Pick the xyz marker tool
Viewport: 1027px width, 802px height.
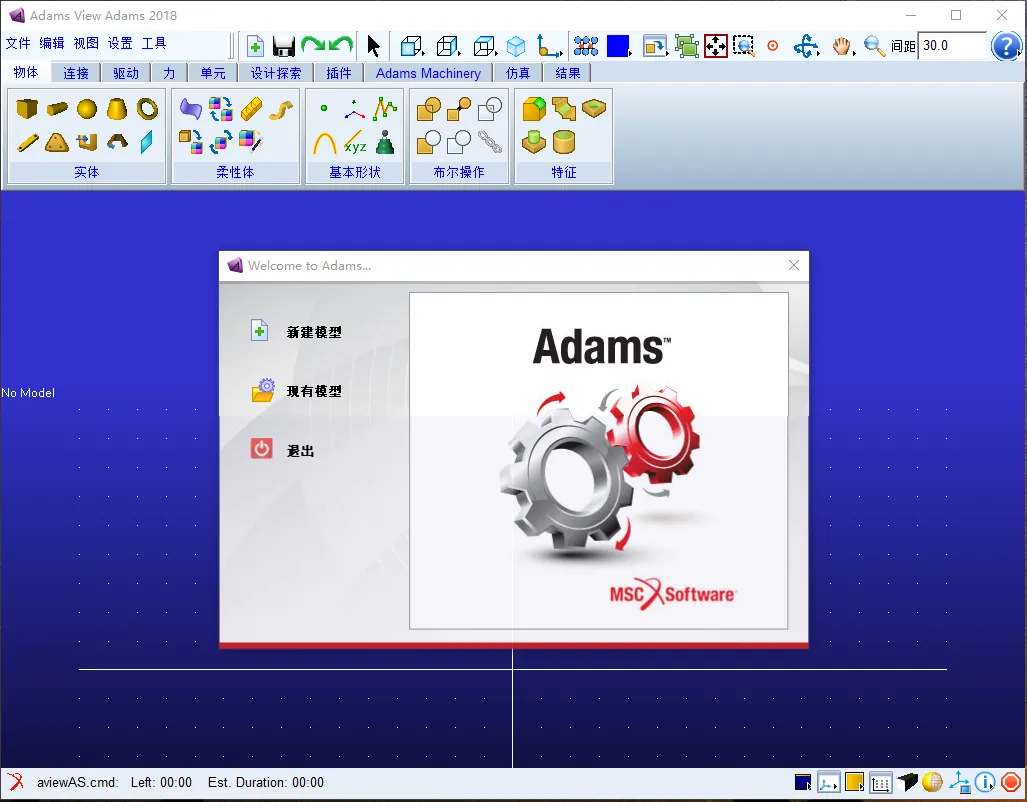(355, 143)
